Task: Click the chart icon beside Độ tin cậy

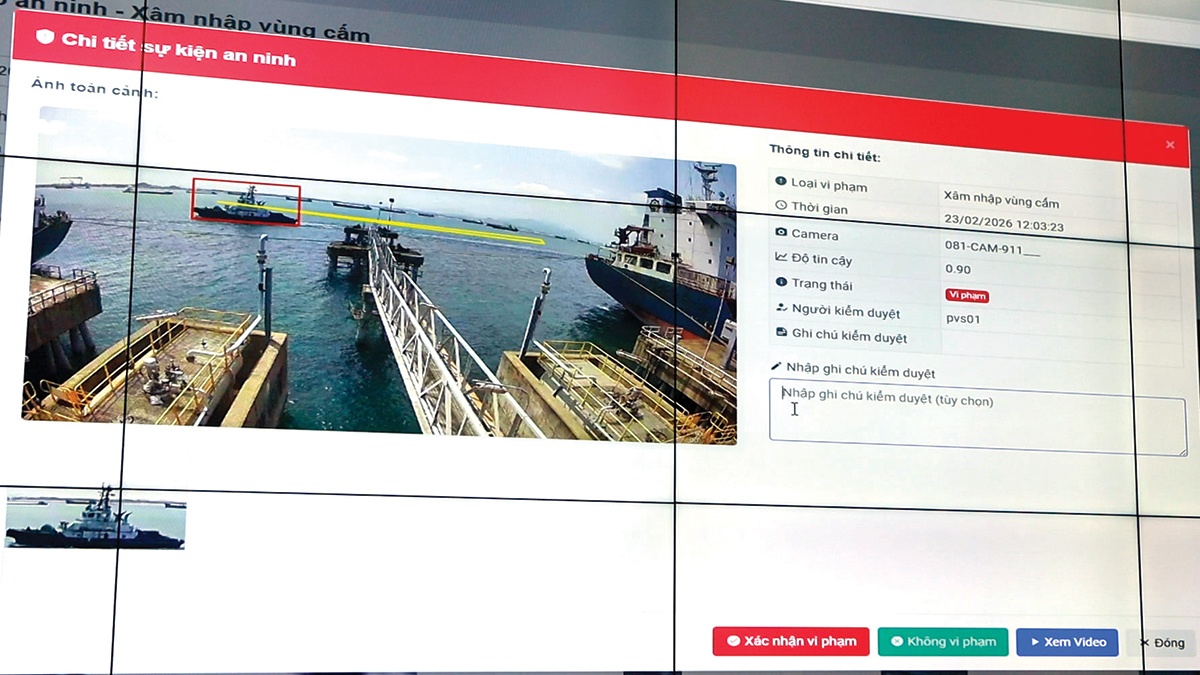Action: point(782,258)
